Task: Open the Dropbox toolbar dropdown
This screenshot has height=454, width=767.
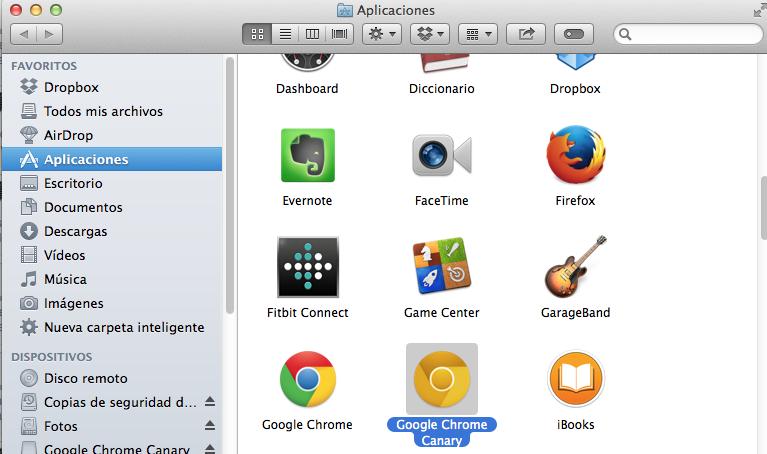Action: [429, 34]
